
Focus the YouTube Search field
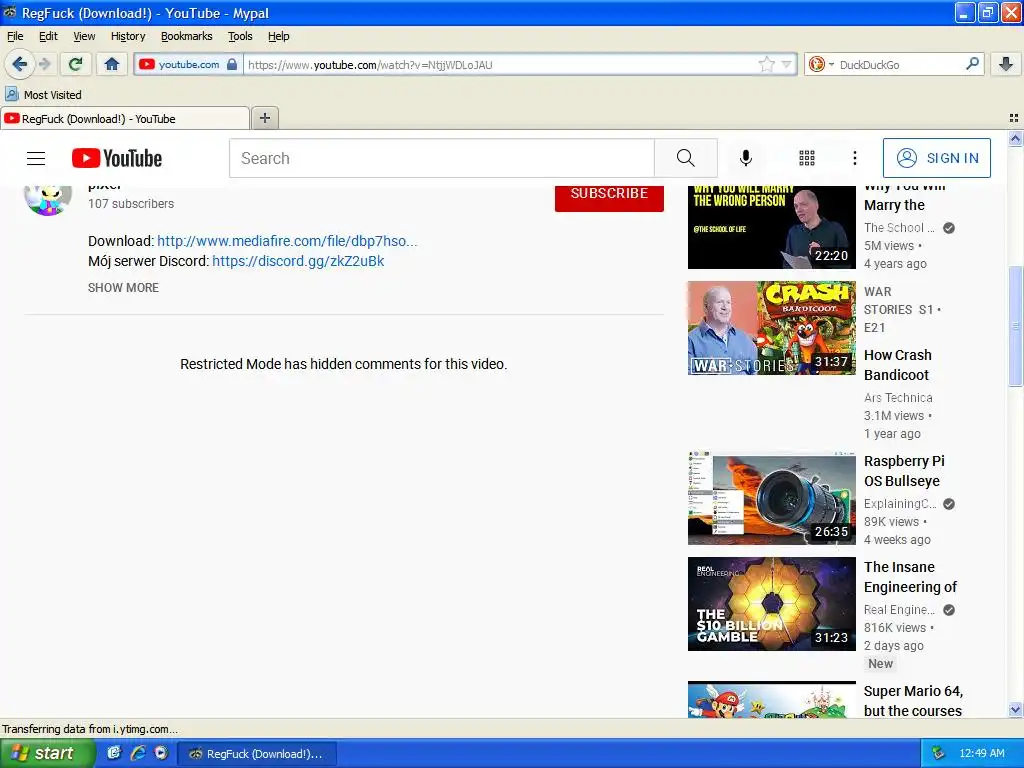pyautogui.click(x=441, y=158)
